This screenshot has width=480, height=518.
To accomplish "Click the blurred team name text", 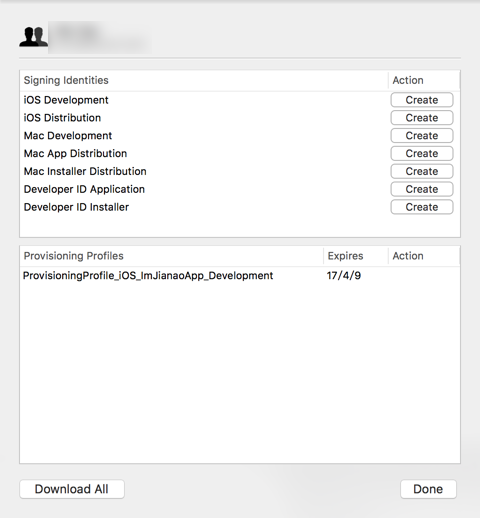I will (100, 37).
